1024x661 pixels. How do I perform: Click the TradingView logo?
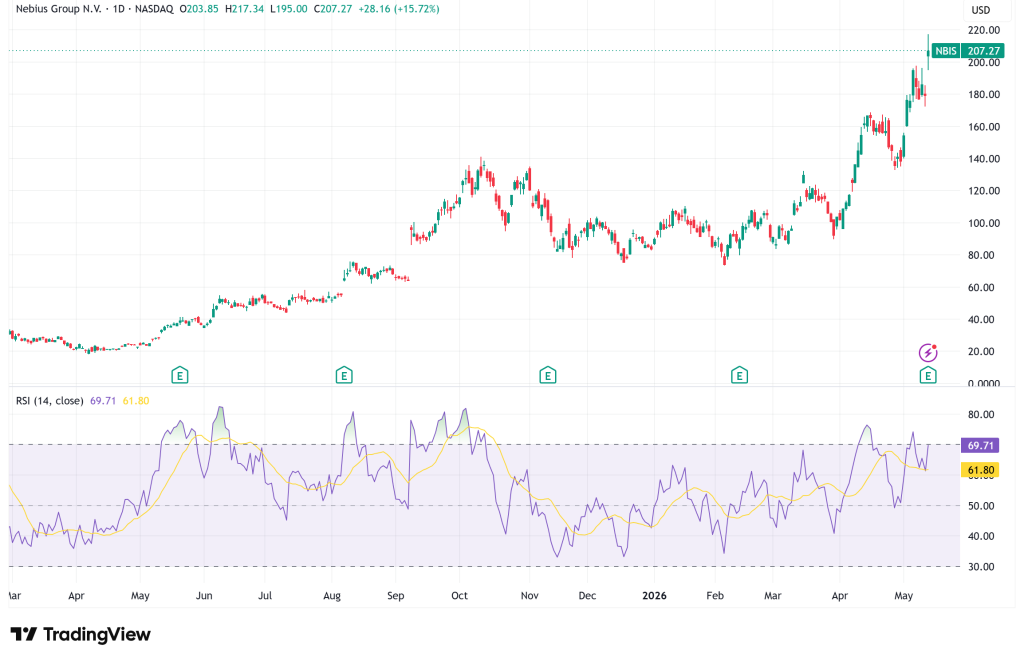click(x=80, y=634)
